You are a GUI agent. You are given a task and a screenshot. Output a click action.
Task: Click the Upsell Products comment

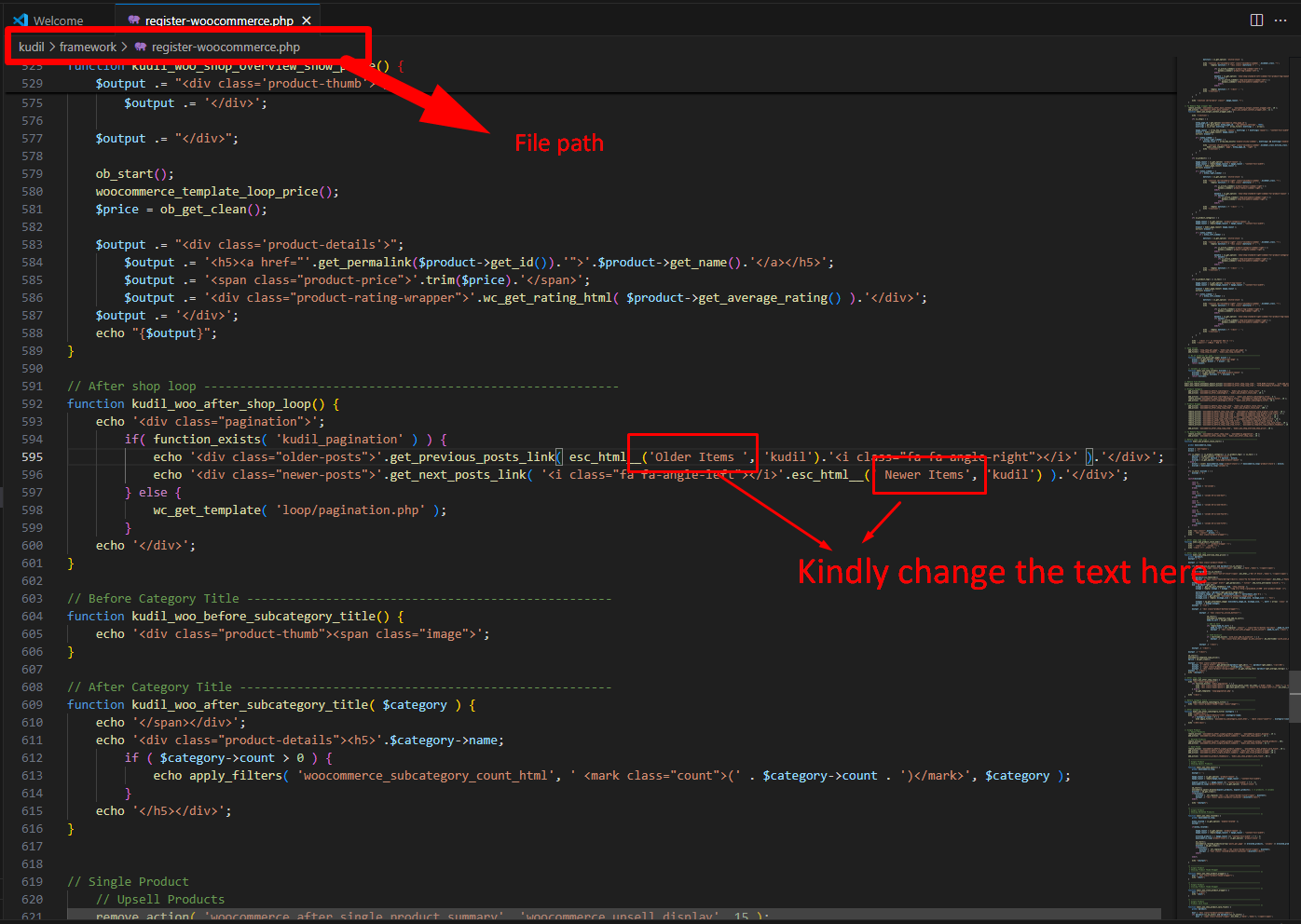click(x=160, y=900)
